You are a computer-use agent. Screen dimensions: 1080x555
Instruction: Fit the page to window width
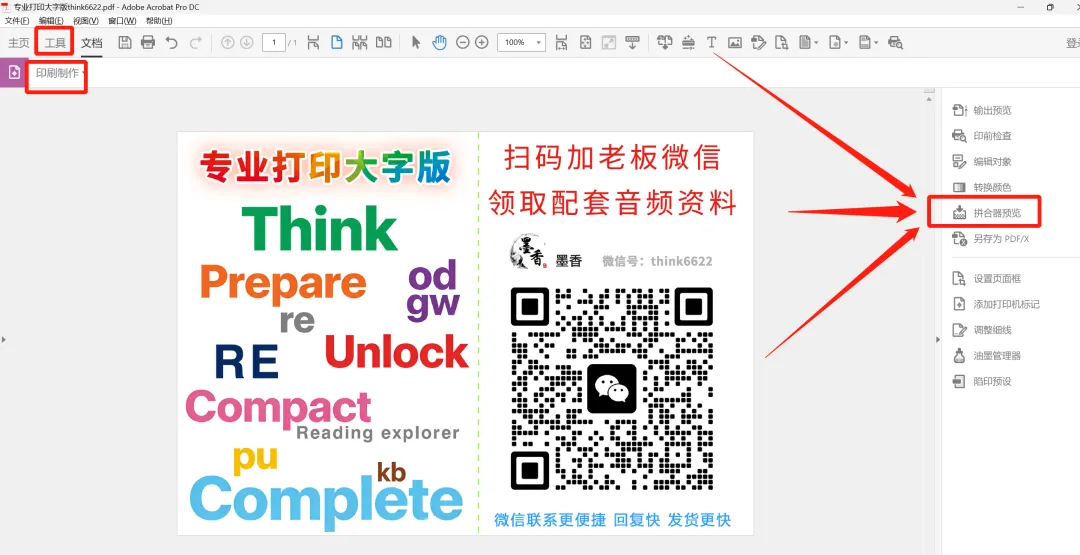tap(561, 43)
